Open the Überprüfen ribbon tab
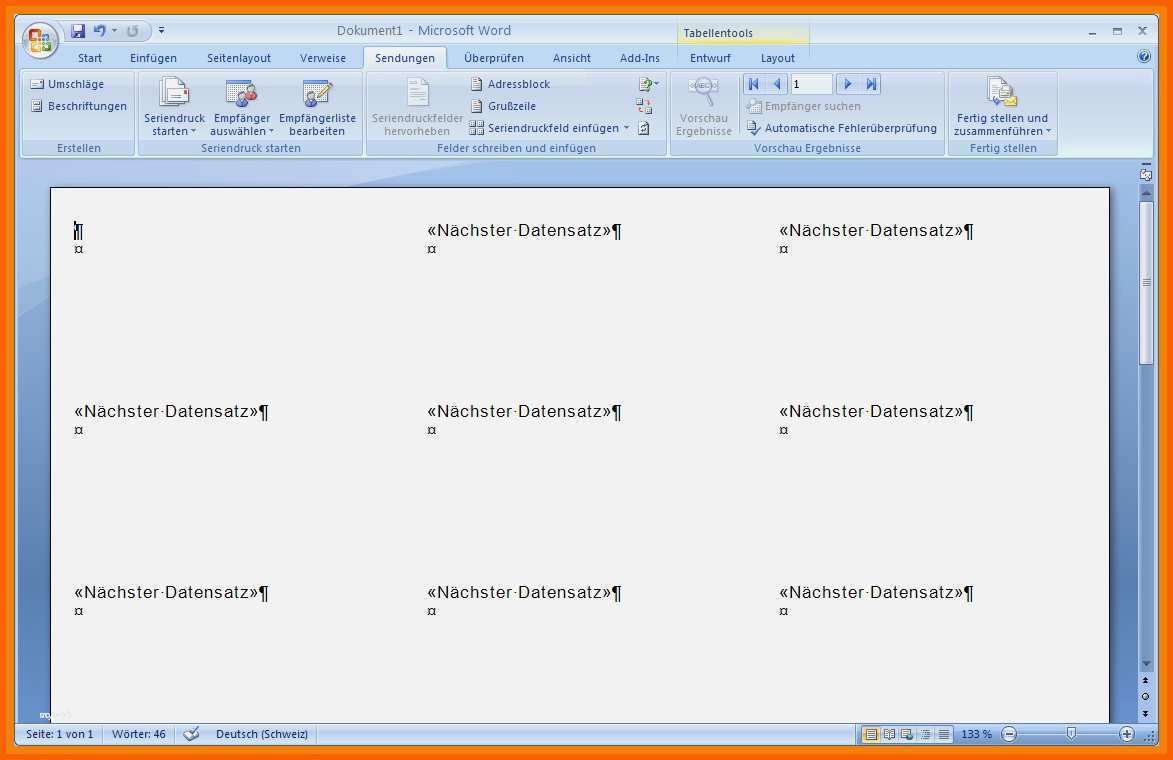This screenshot has width=1173, height=760. tap(494, 58)
